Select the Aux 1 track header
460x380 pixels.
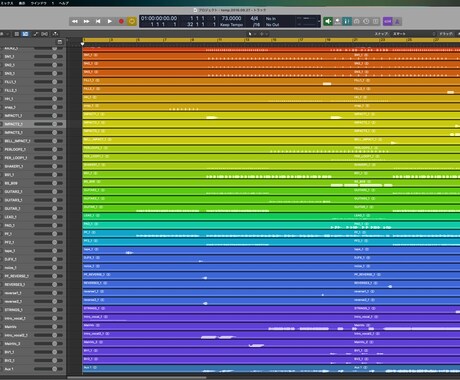(33, 369)
